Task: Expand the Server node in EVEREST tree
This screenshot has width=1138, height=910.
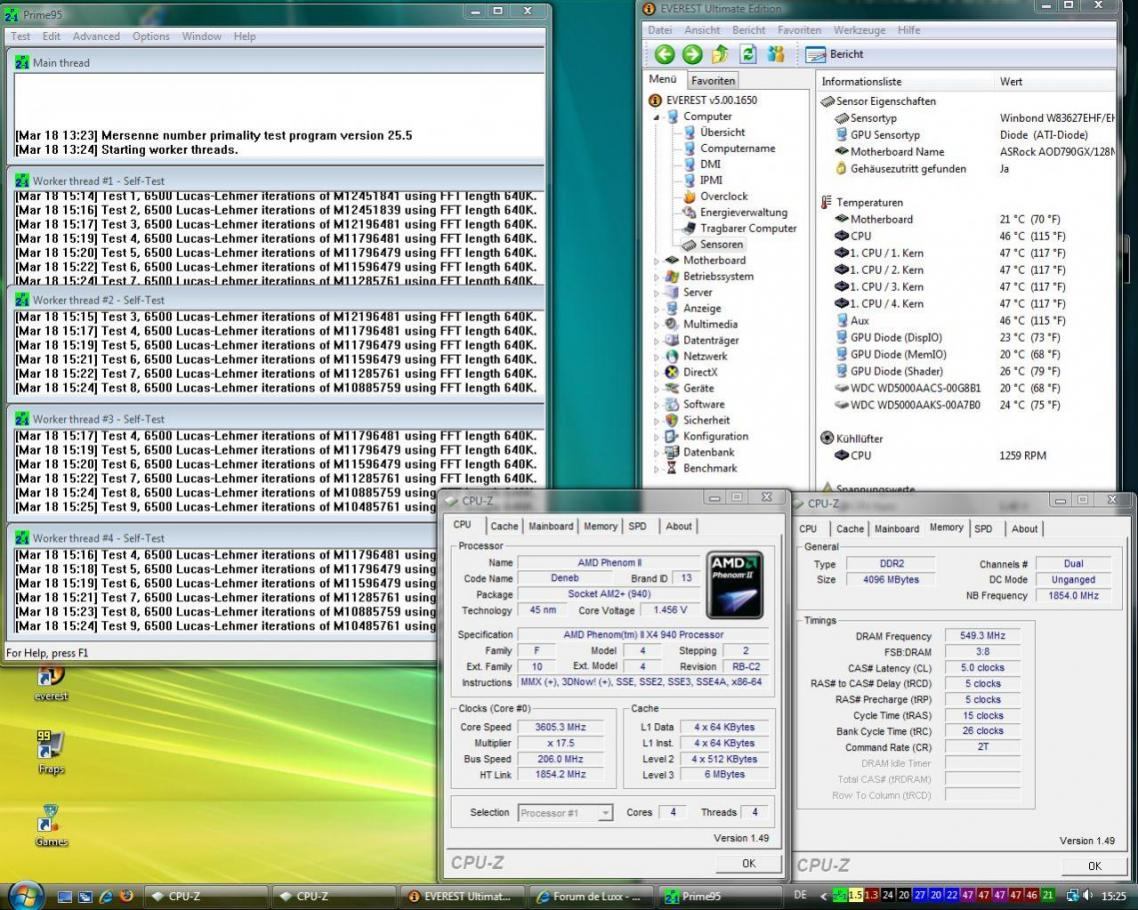Action: click(x=656, y=292)
